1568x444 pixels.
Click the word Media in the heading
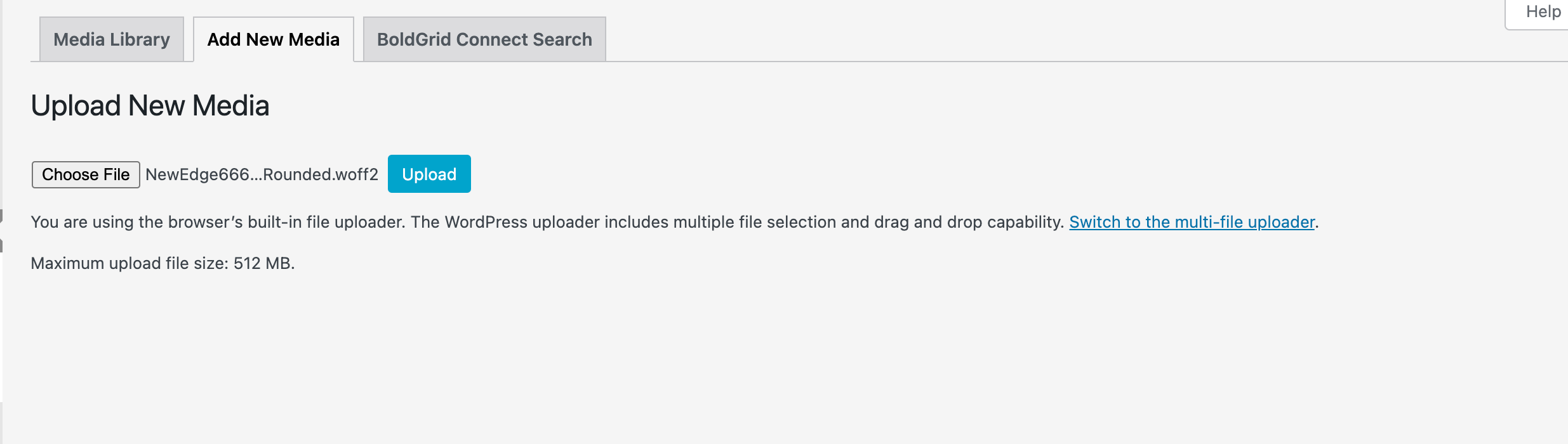(231, 105)
